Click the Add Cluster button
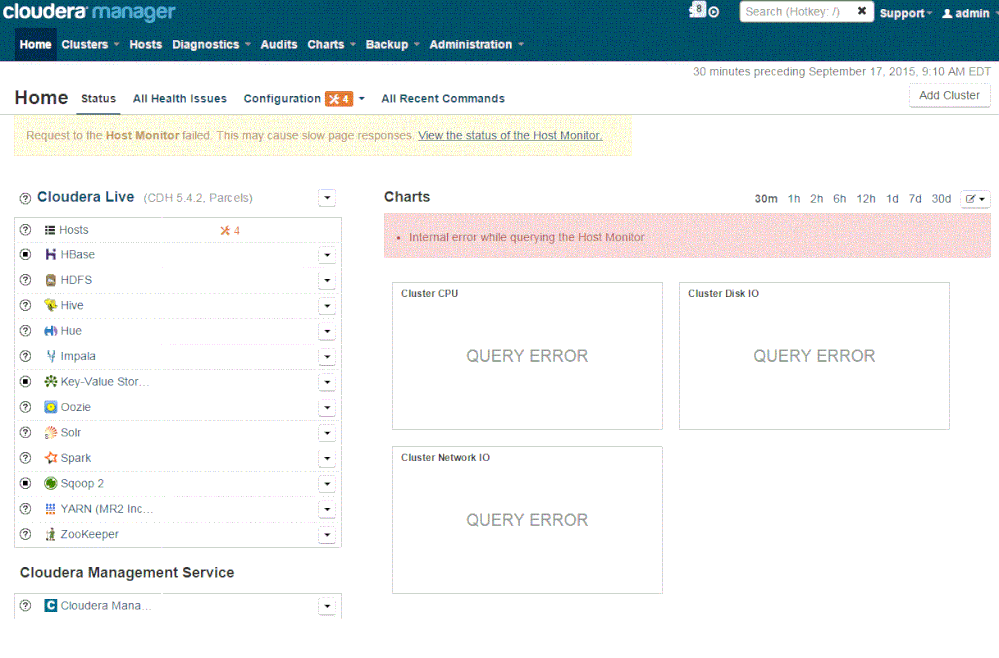 948,95
